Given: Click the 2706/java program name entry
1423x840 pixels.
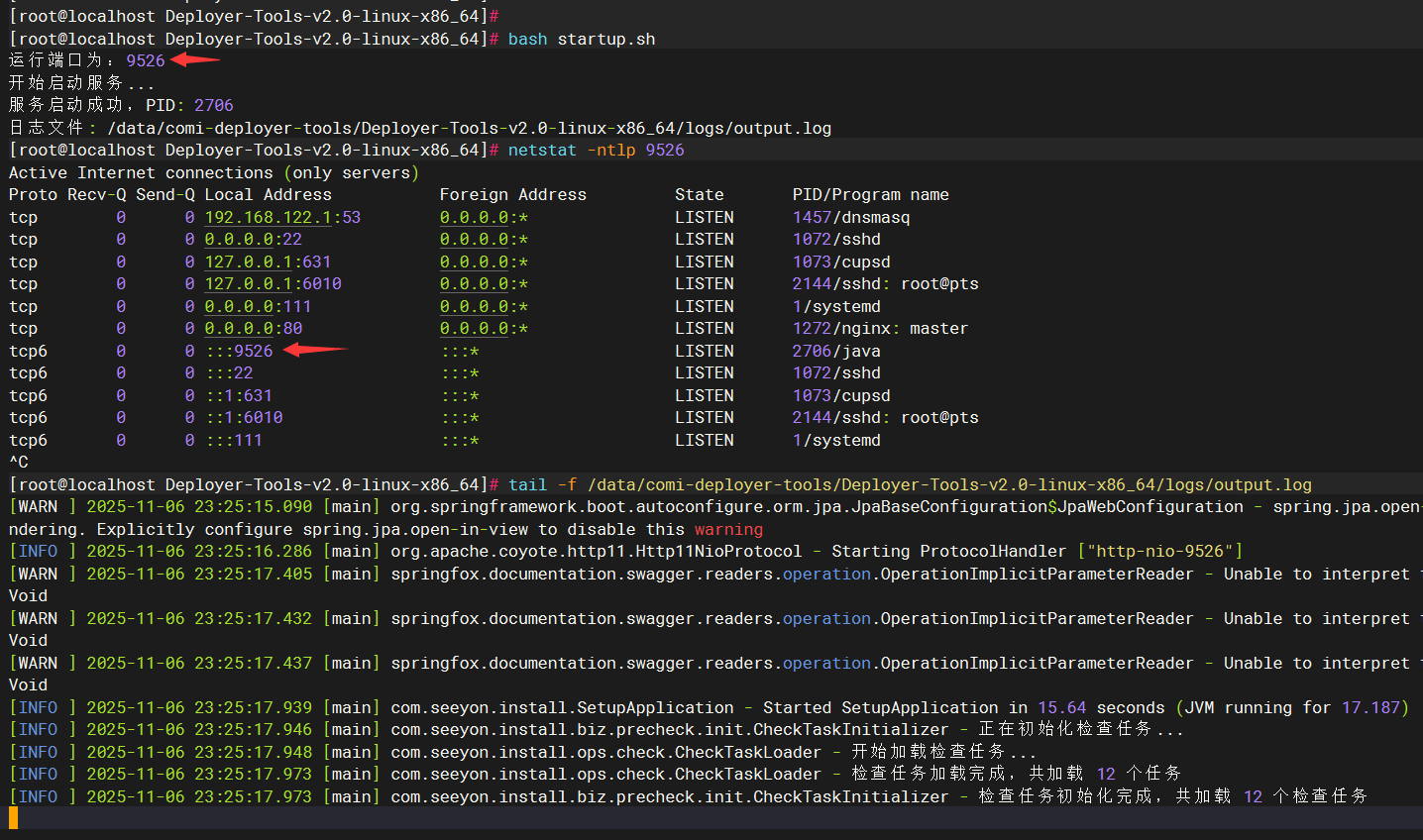Looking at the screenshot, I should 835,351.
